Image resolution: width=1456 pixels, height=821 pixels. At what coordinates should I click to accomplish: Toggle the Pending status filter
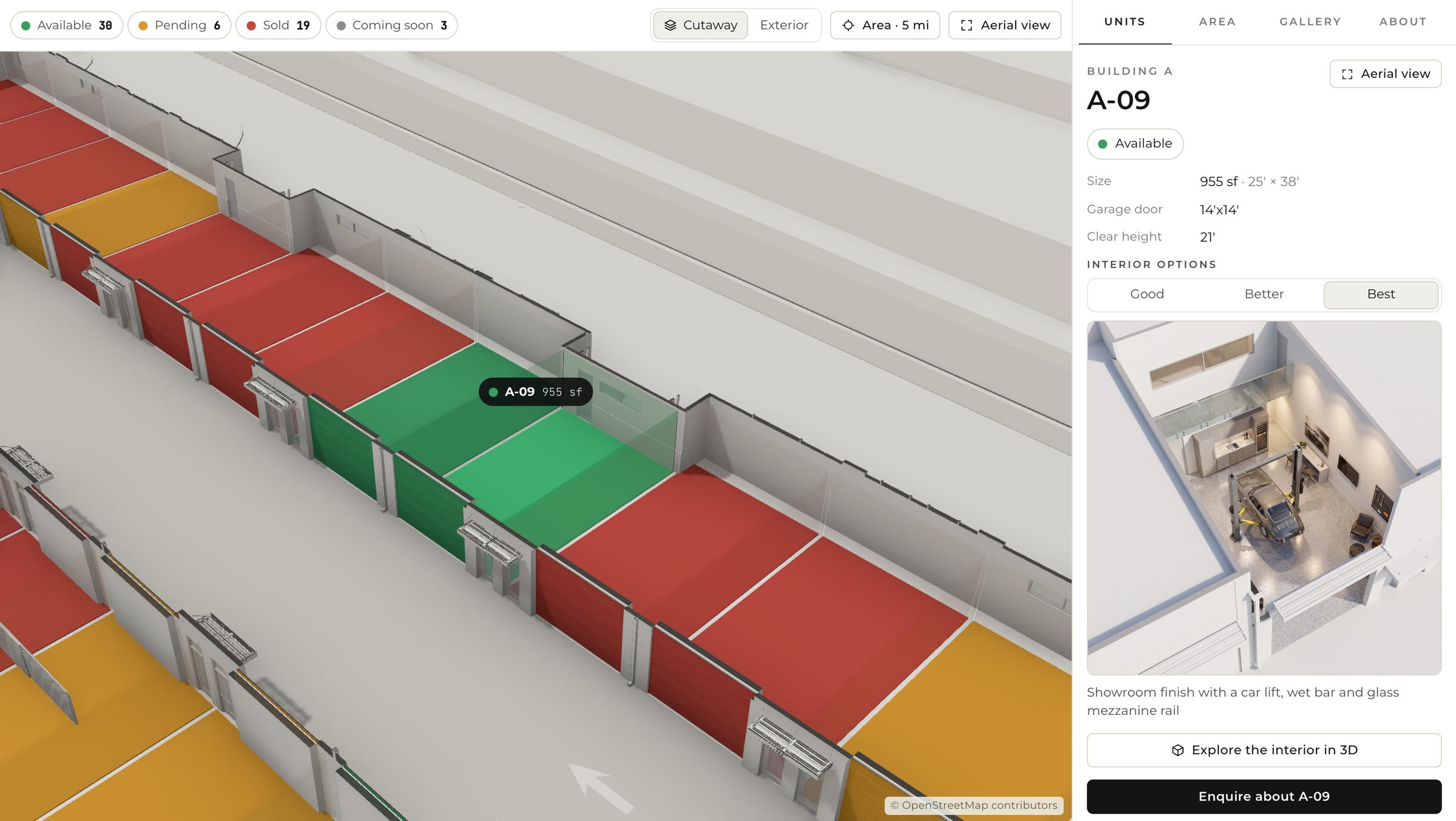(179, 25)
